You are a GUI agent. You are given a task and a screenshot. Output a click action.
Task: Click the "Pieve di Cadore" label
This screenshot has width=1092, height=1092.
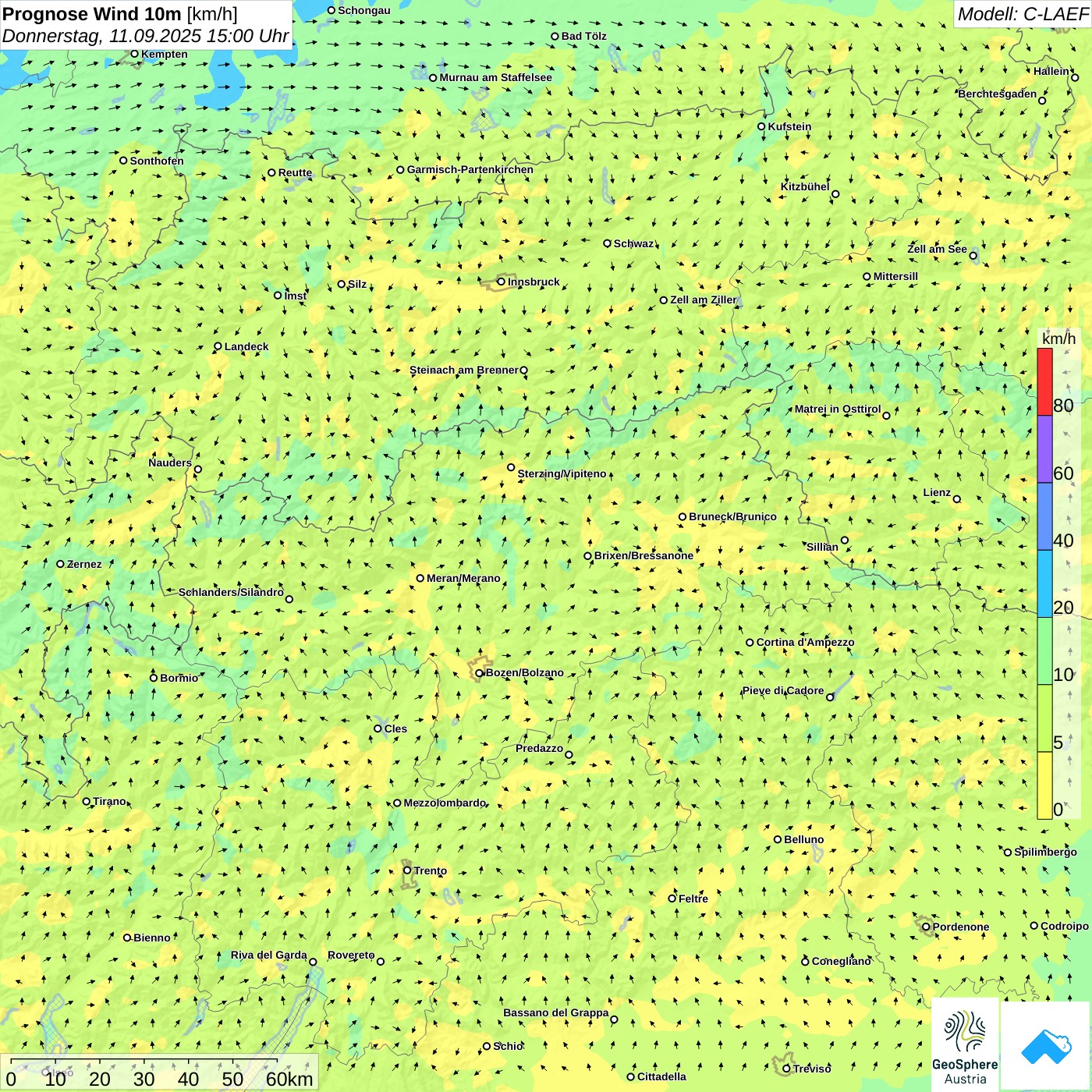click(x=783, y=690)
